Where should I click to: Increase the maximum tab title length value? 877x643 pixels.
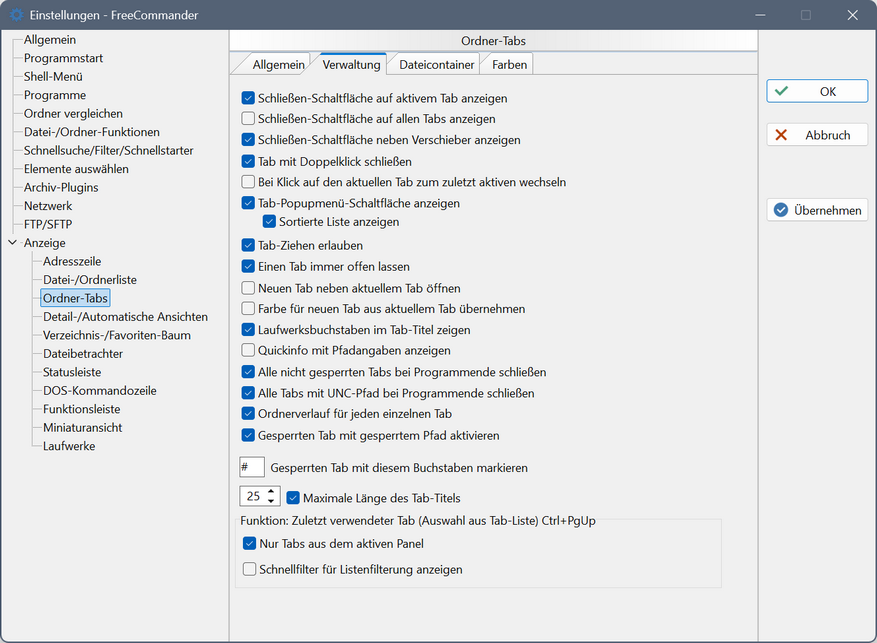point(270,491)
